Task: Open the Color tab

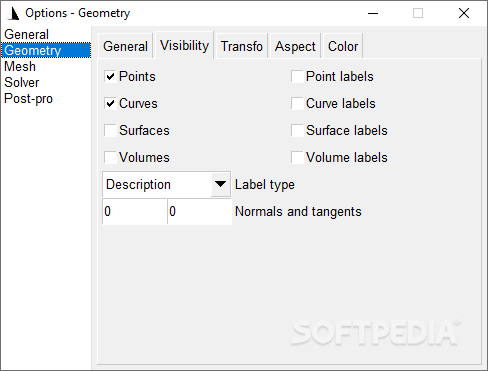Action: [x=343, y=46]
